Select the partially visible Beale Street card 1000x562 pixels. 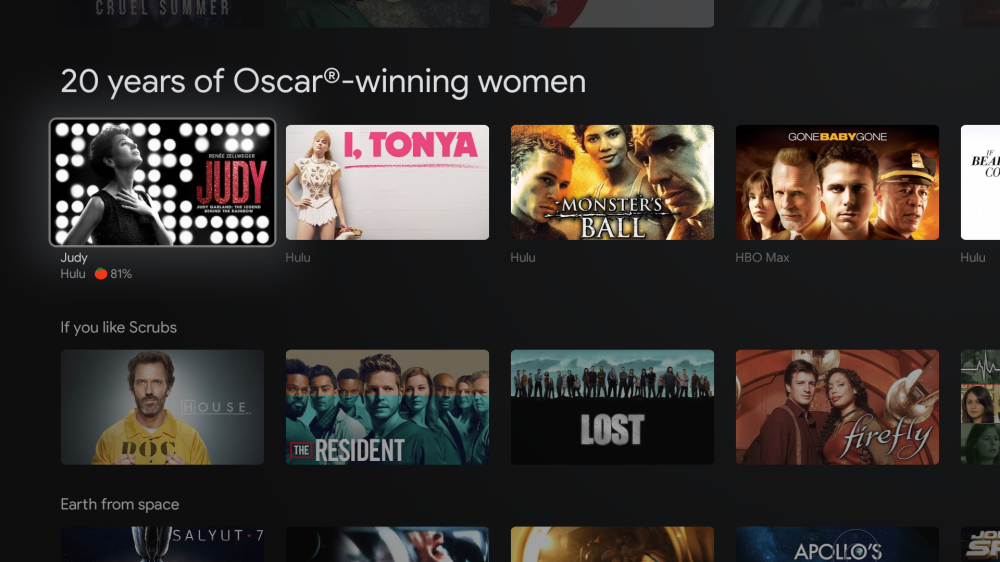pyautogui.click(x=980, y=182)
